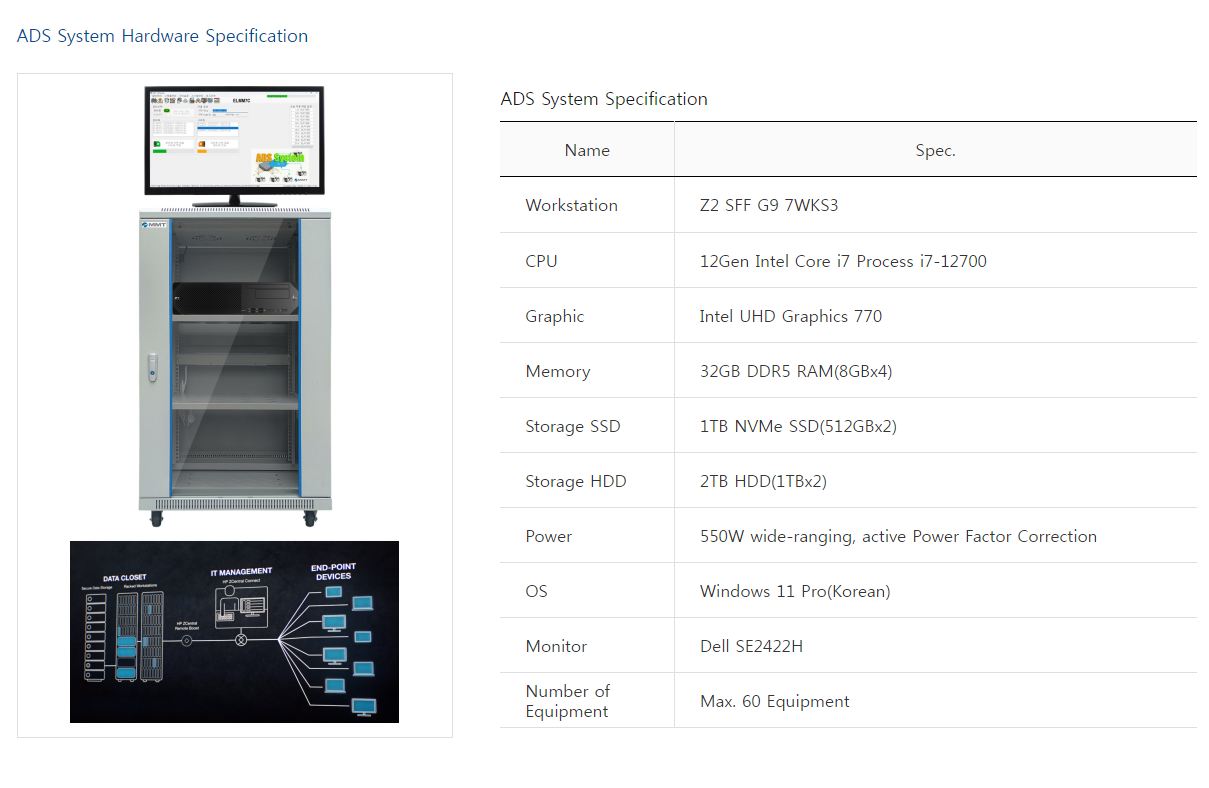Click the Spec. column header
The width and height of the screenshot is (1209, 788).
pos(935,150)
